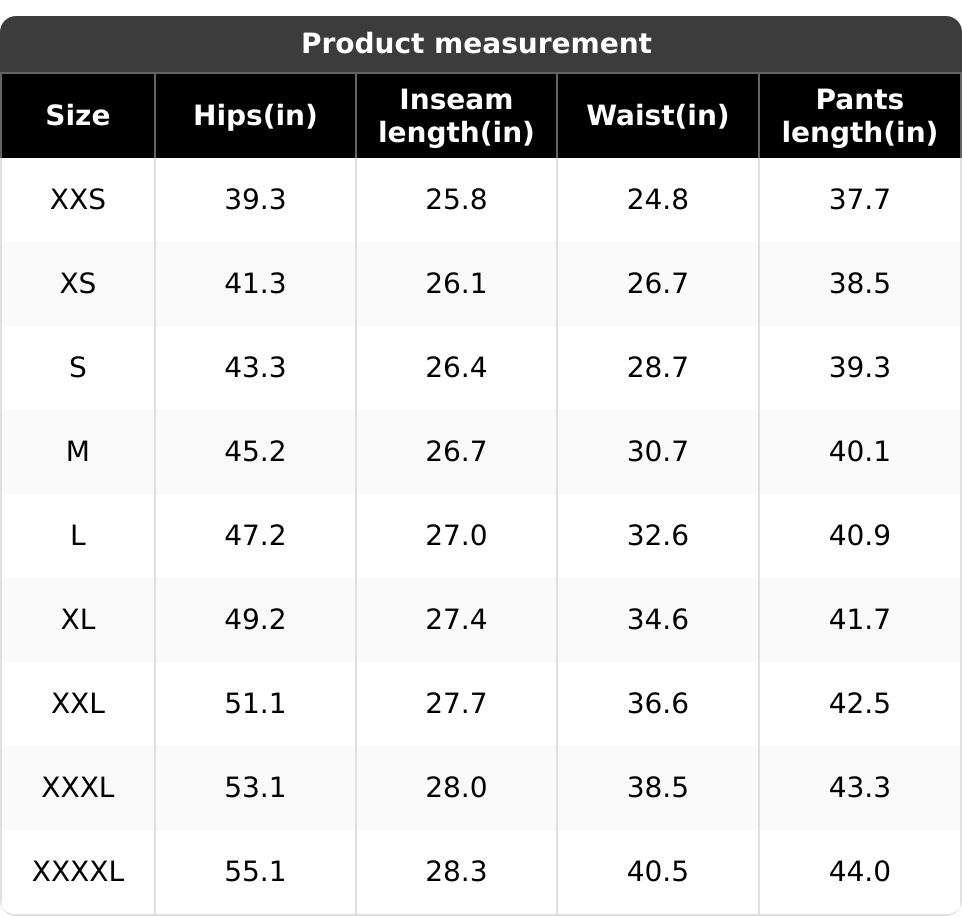
Task: Select the XXL size row label
Action: coord(78,703)
